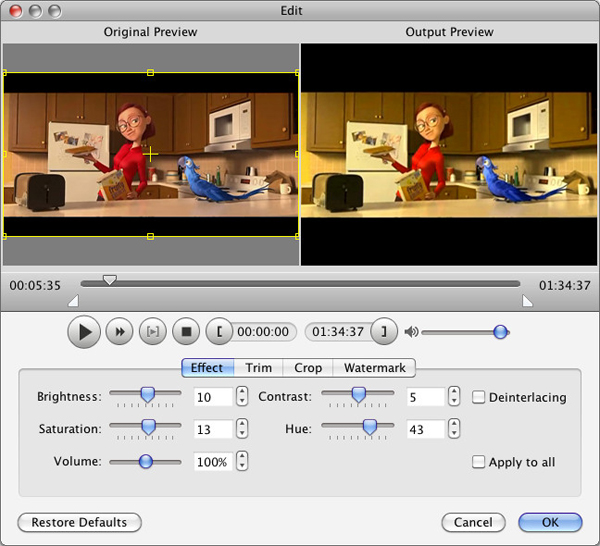Image resolution: width=600 pixels, height=546 pixels.
Task: Open the Trim tab
Action: pos(259,368)
